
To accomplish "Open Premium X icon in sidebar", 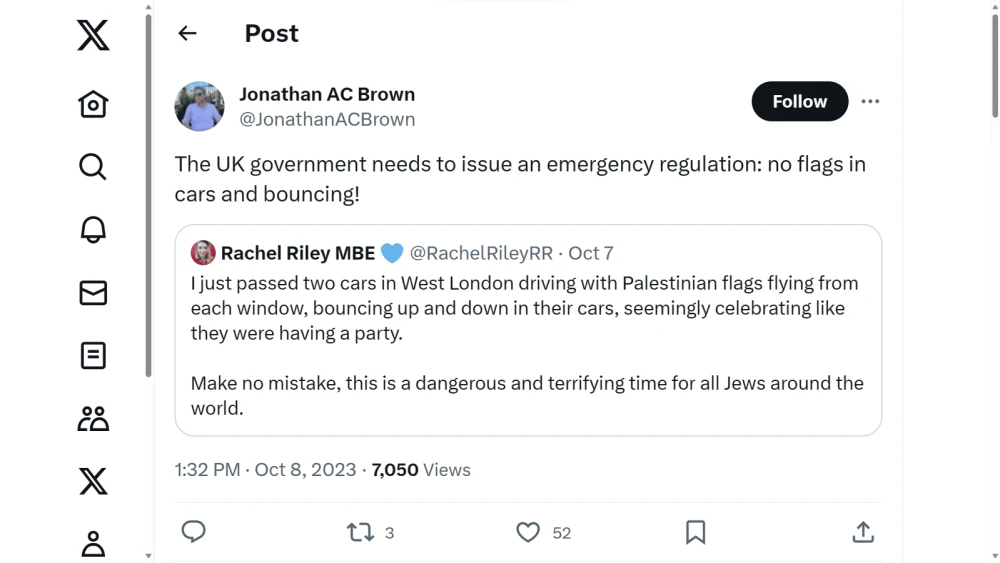I will pos(93,481).
